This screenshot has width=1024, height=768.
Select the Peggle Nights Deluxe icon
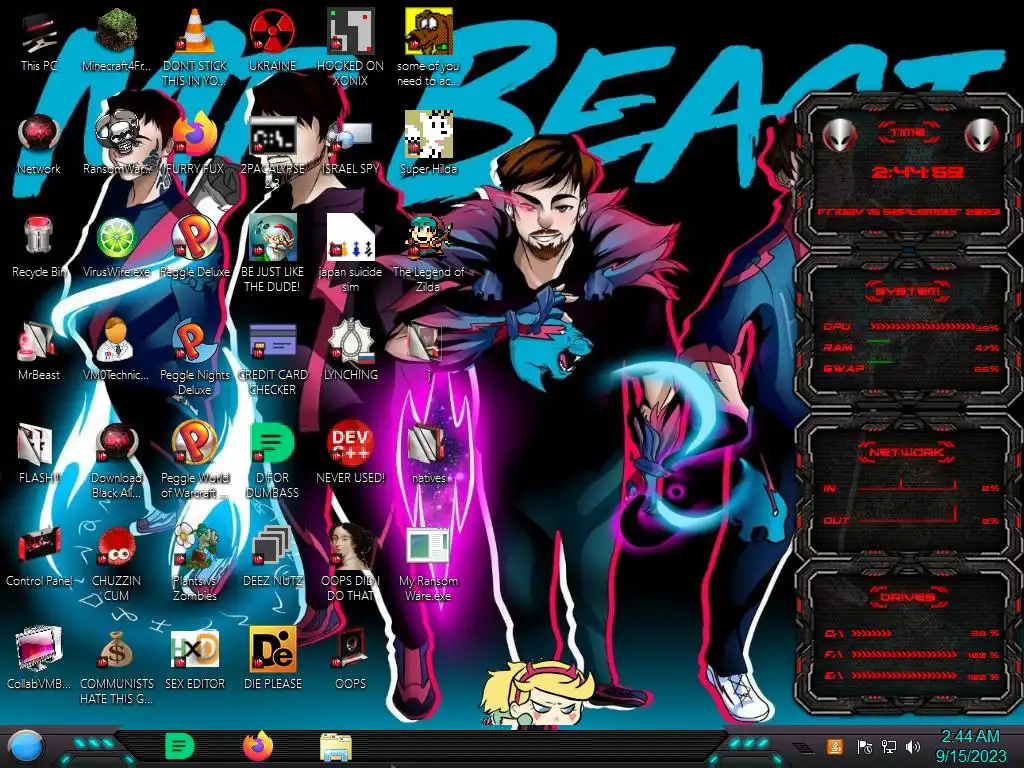pyautogui.click(x=195, y=341)
